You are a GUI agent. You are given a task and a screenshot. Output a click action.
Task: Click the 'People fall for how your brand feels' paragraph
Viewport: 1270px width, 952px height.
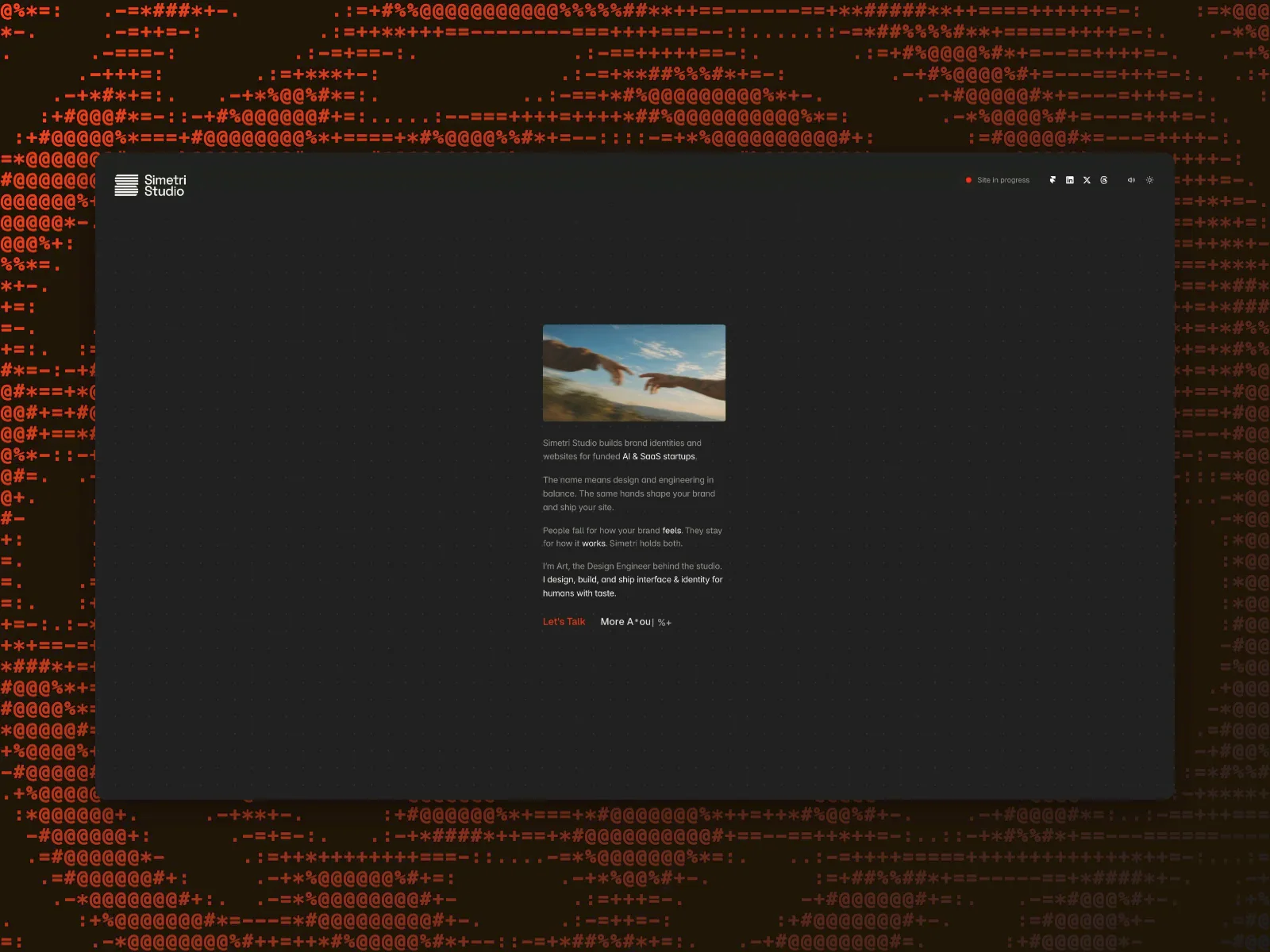click(x=633, y=537)
